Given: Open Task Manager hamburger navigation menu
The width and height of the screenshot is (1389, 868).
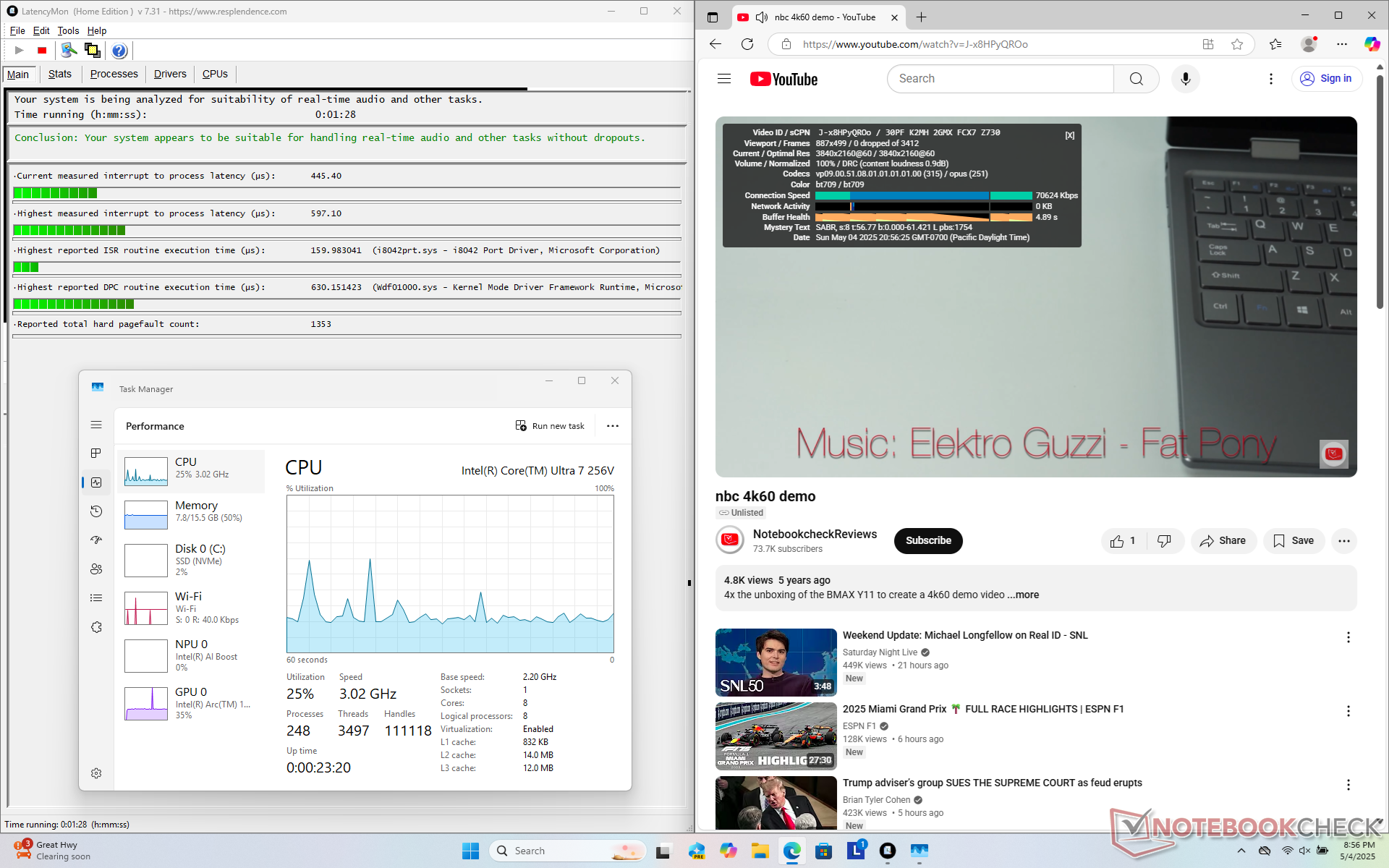Looking at the screenshot, I should (96, 425).
